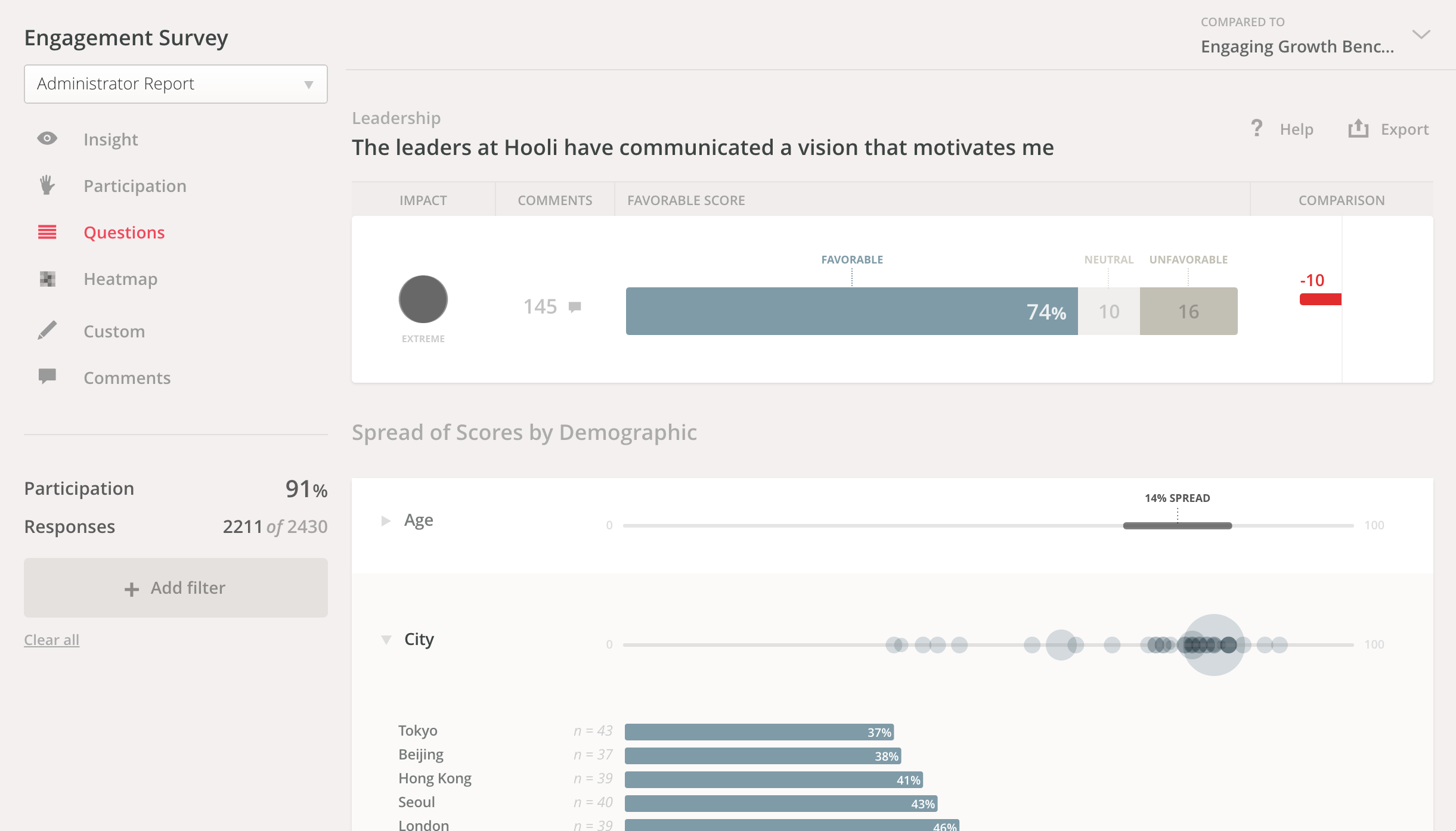Go to the Insight section
This screenshot has width=1456, height=831.
coord(111,139)
